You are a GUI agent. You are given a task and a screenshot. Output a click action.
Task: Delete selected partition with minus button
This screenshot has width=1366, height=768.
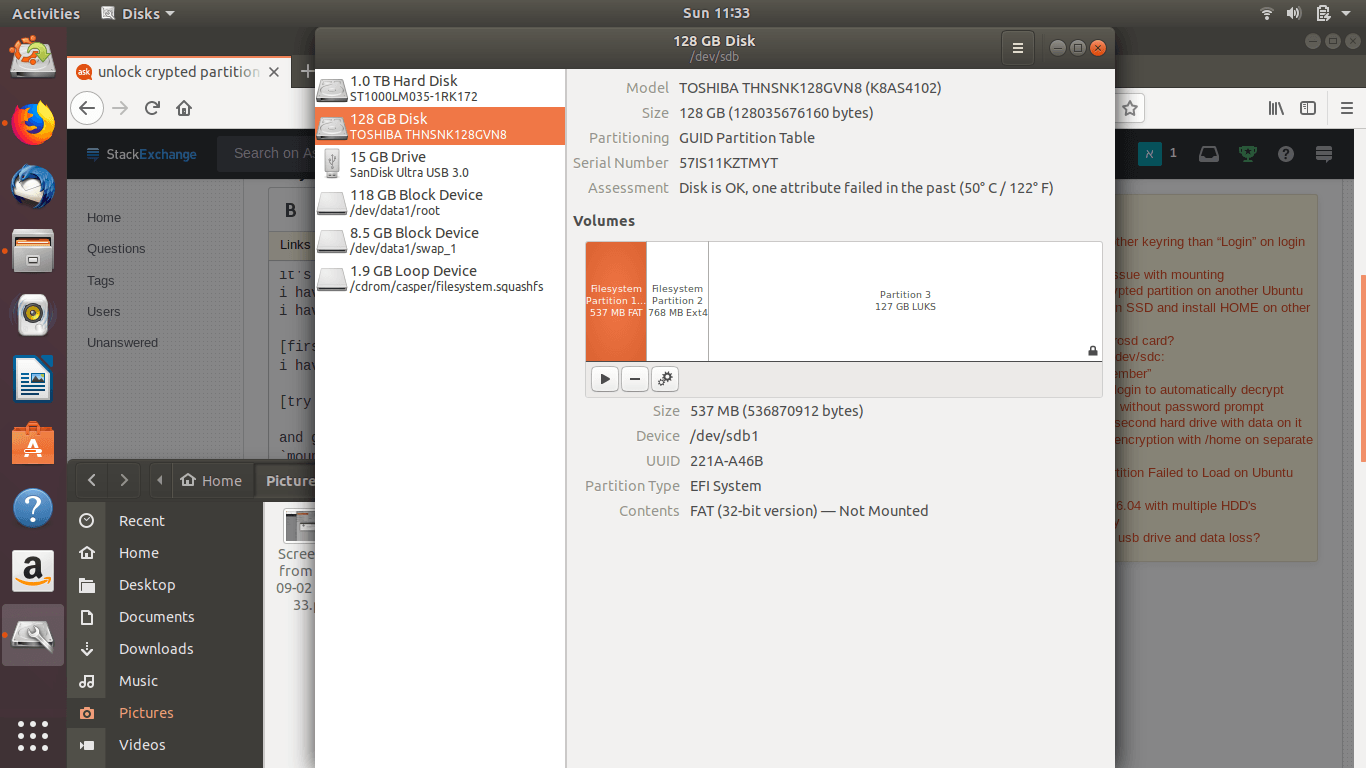pyautogui.click(x=634, y=379)
